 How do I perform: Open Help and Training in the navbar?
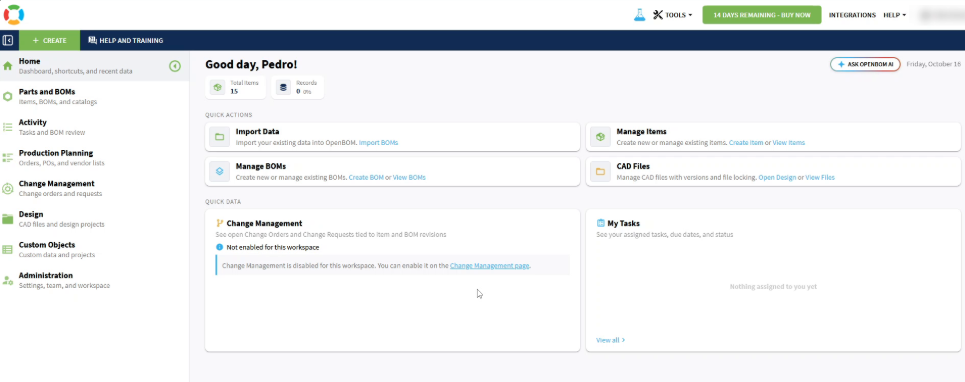[126, 40]
